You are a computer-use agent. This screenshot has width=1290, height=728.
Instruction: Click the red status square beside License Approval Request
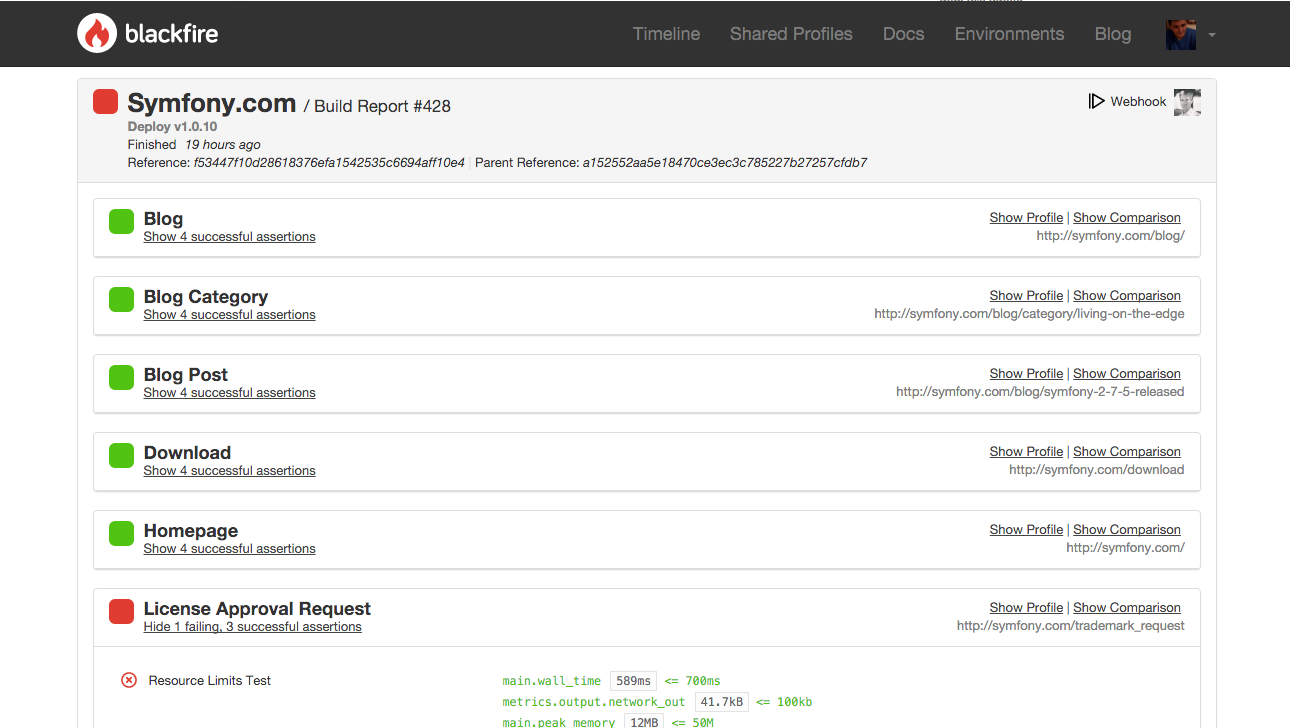coord(121,611)
